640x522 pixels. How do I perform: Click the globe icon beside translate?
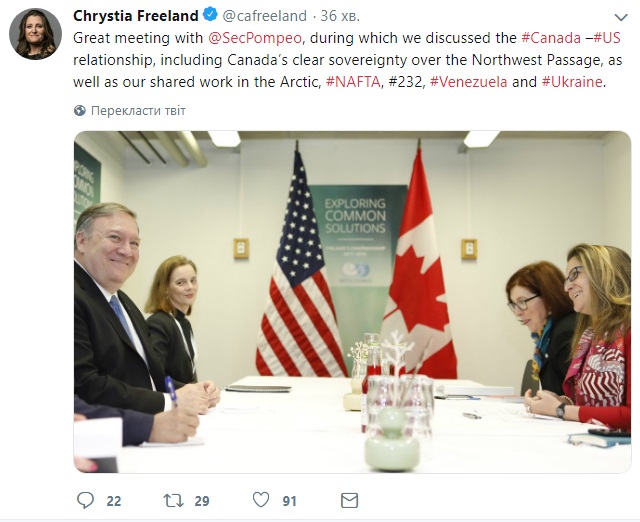[80, 111]
